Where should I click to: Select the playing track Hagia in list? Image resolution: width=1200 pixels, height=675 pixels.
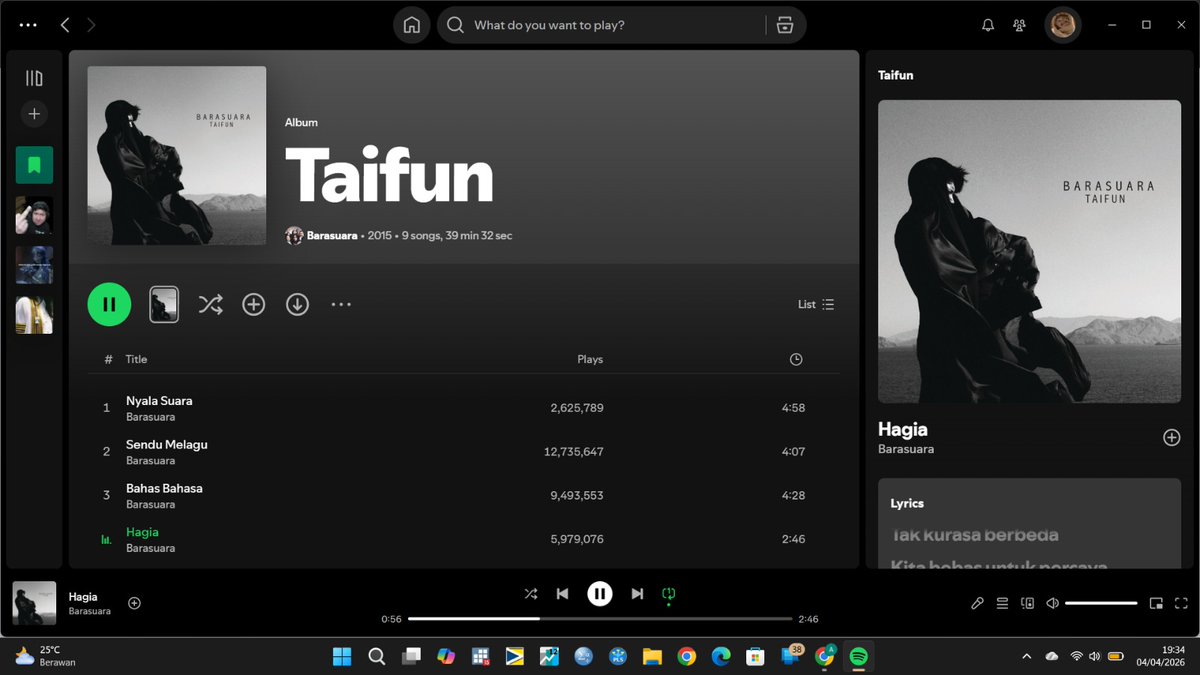142,533
